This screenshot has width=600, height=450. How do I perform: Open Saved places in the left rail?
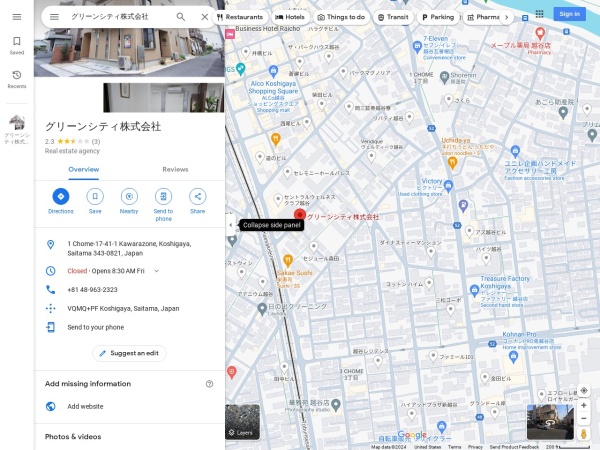(17, 45)
